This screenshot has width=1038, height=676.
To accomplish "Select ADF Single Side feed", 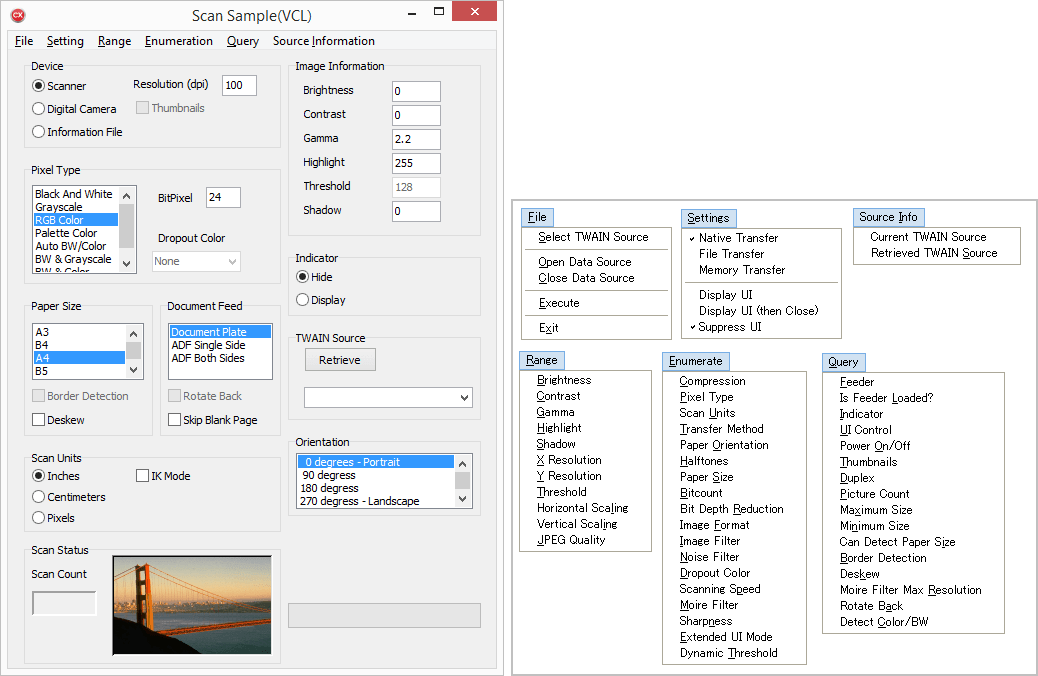I will (x=209, y=345).
